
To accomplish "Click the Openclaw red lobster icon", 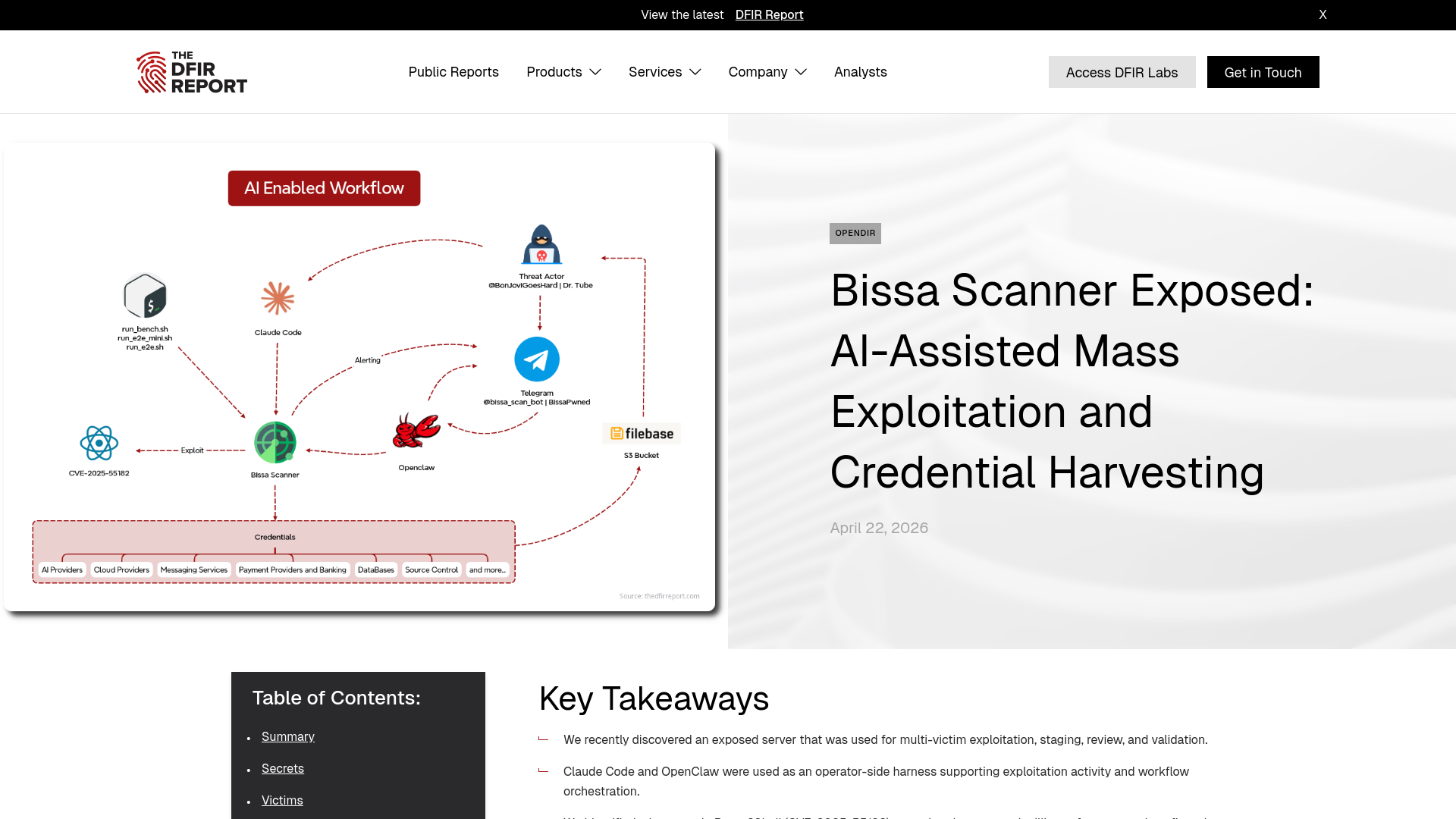I will pos(416,431).
